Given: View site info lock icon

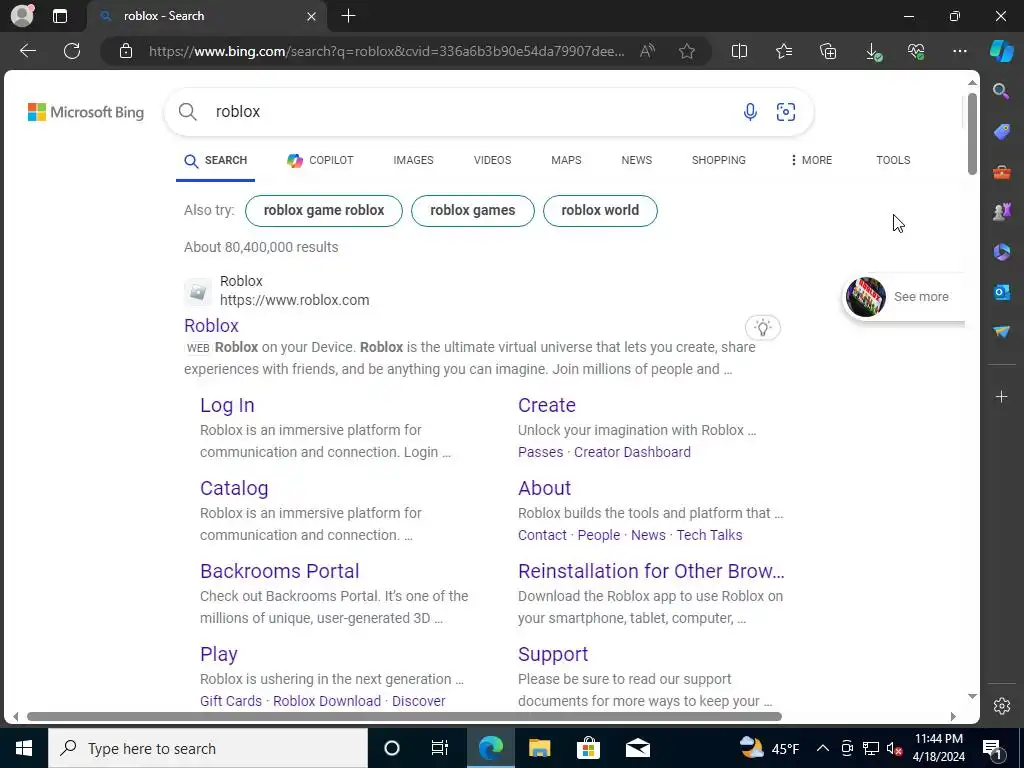Looking at the screenshot, I should pyautogui.click(x=126, y=51).
